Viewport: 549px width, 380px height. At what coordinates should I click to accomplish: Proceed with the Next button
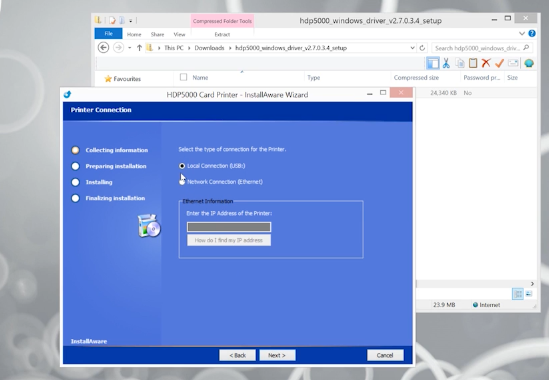point(277,355)
